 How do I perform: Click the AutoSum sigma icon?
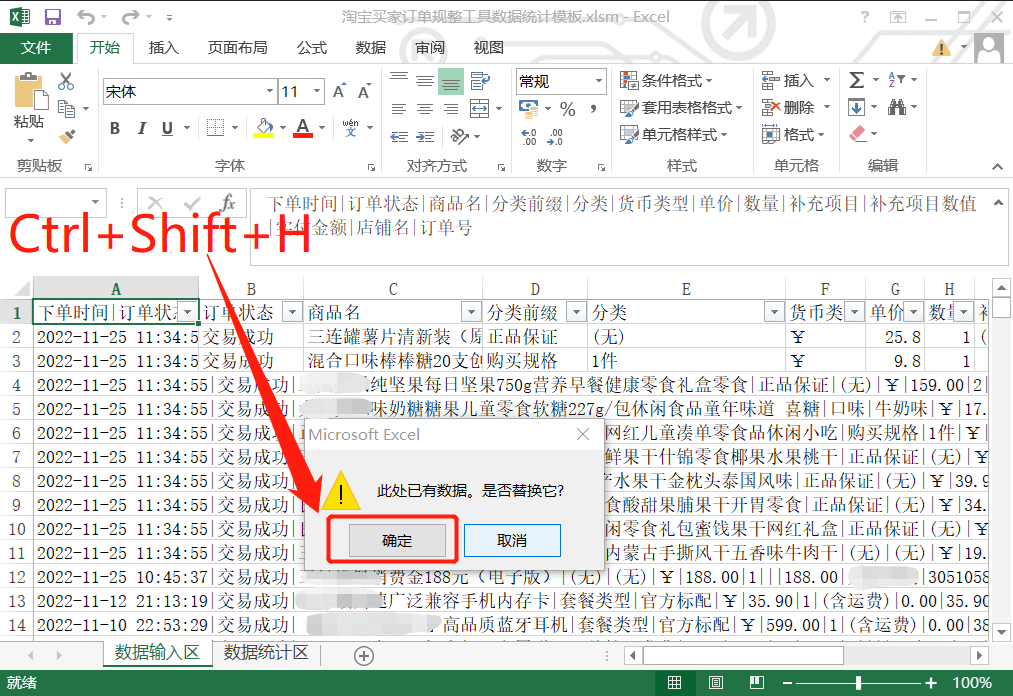pyautogui.click(x=857, y=80)
